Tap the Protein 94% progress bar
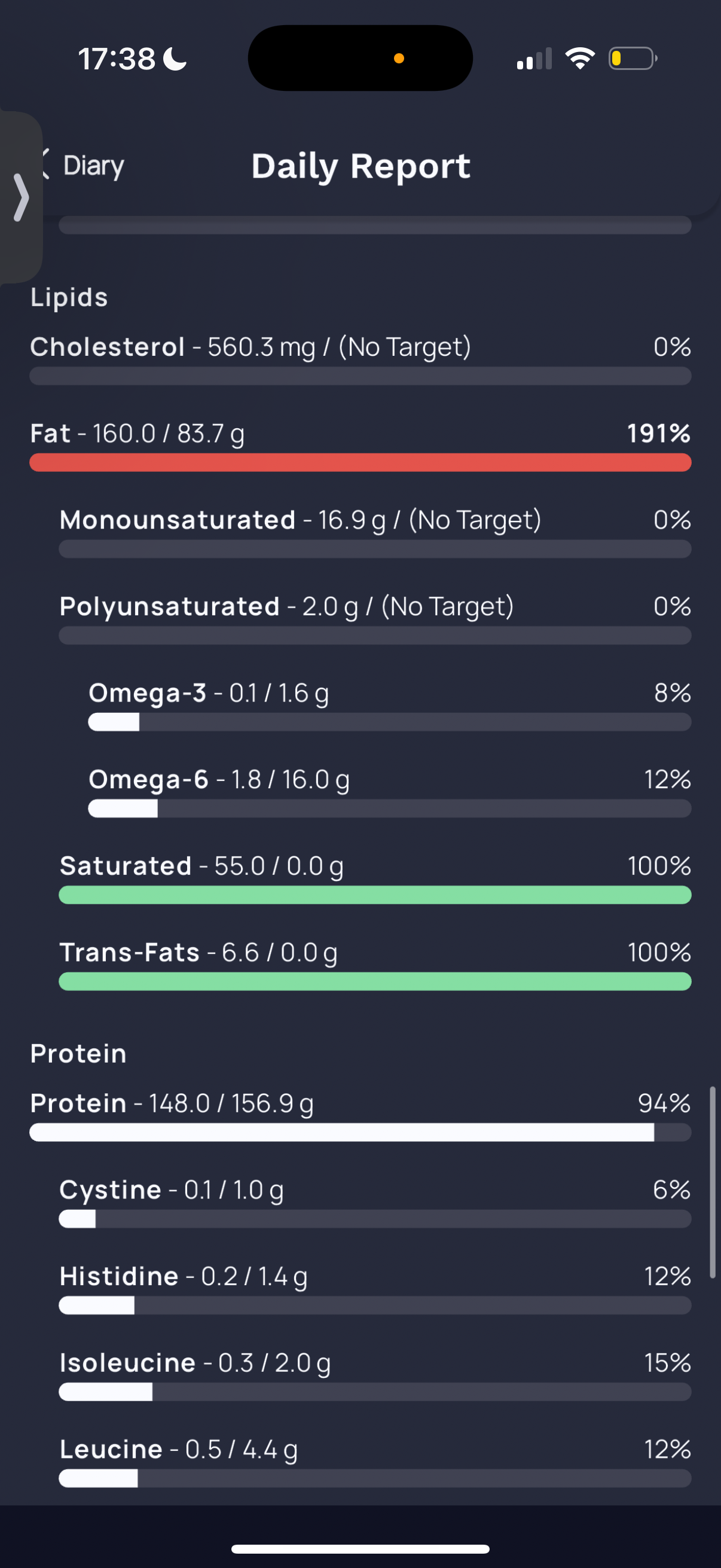The image size is (721, 1568). tap(360, 1132)
